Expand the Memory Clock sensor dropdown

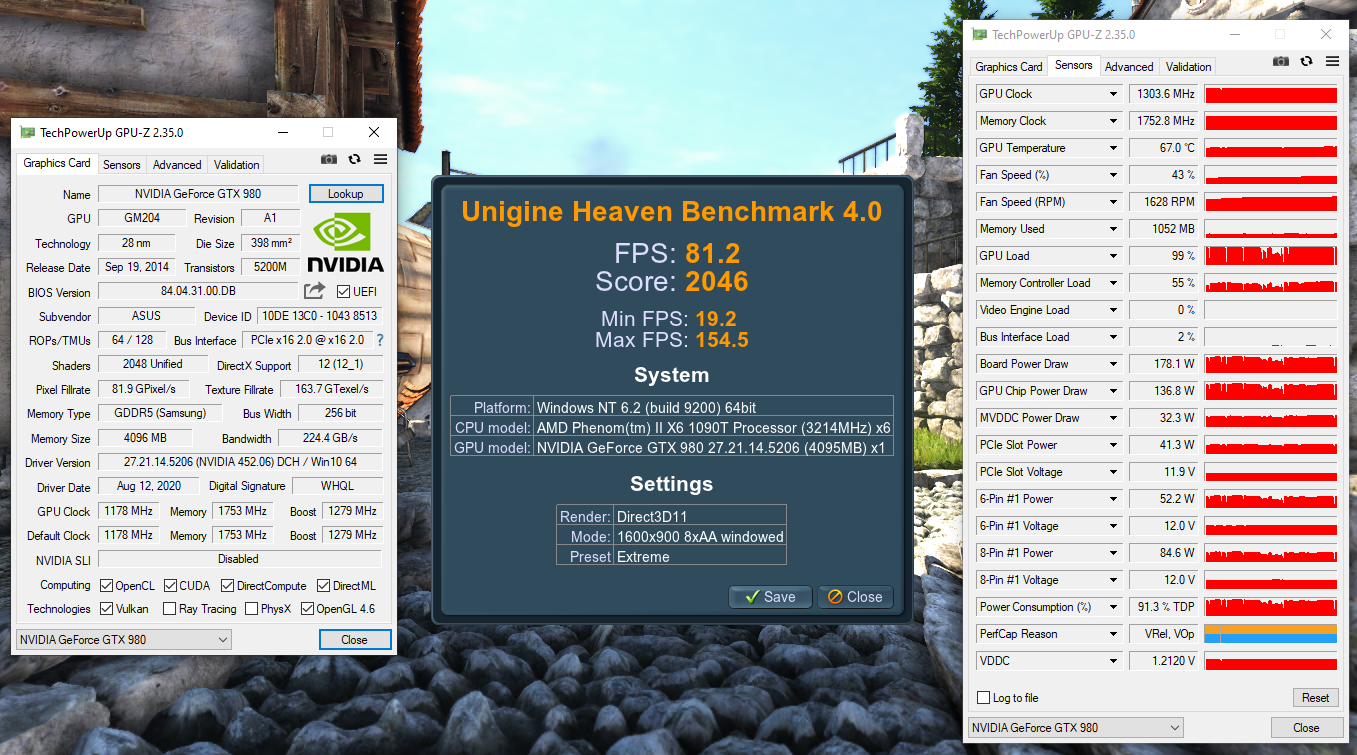tap(1113, 121)
